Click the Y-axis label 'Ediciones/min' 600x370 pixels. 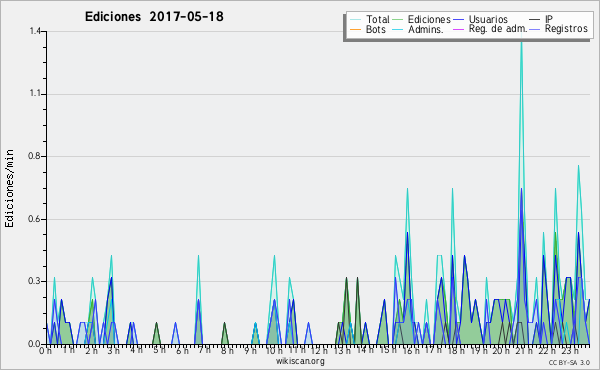[9, 188]
